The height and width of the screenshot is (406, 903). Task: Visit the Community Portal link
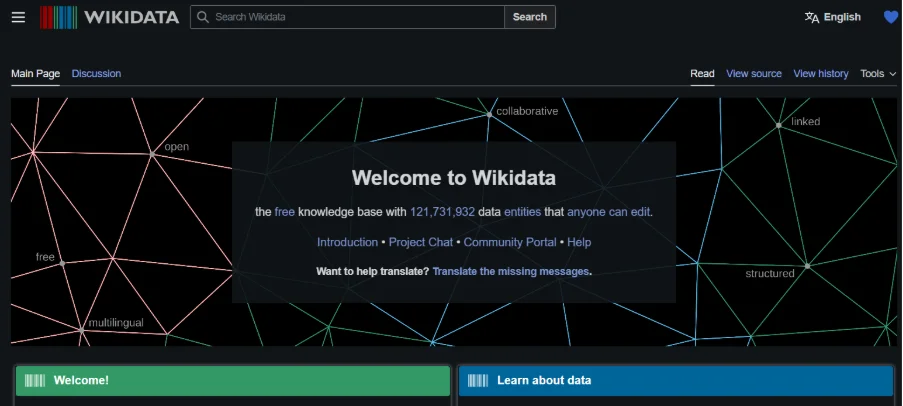510,242
